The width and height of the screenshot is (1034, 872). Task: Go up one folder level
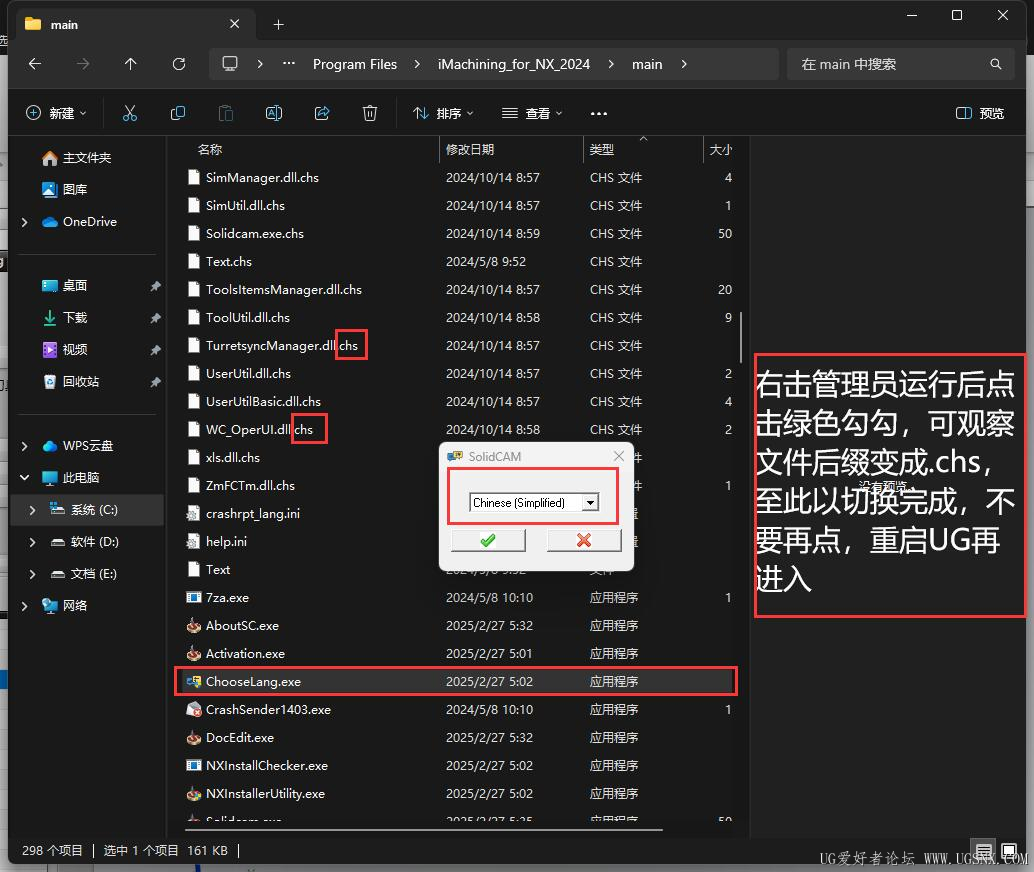131,64
